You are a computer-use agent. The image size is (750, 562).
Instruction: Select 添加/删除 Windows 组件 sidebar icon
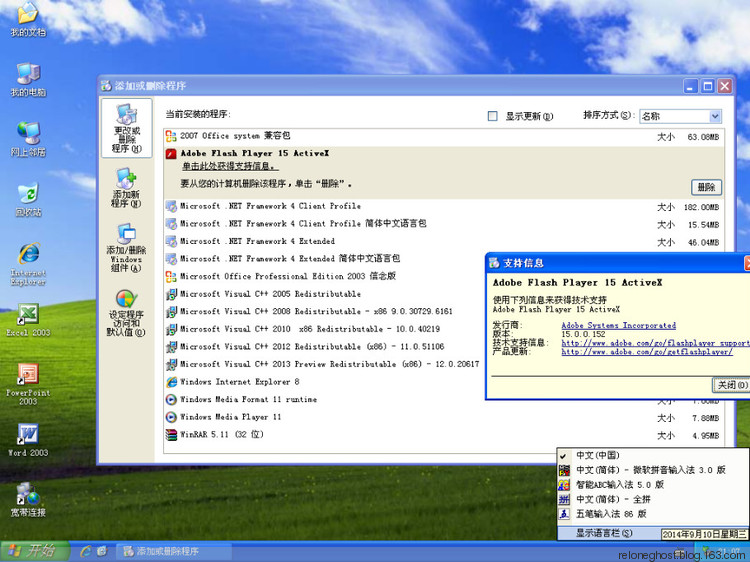(x=126, y=248)
